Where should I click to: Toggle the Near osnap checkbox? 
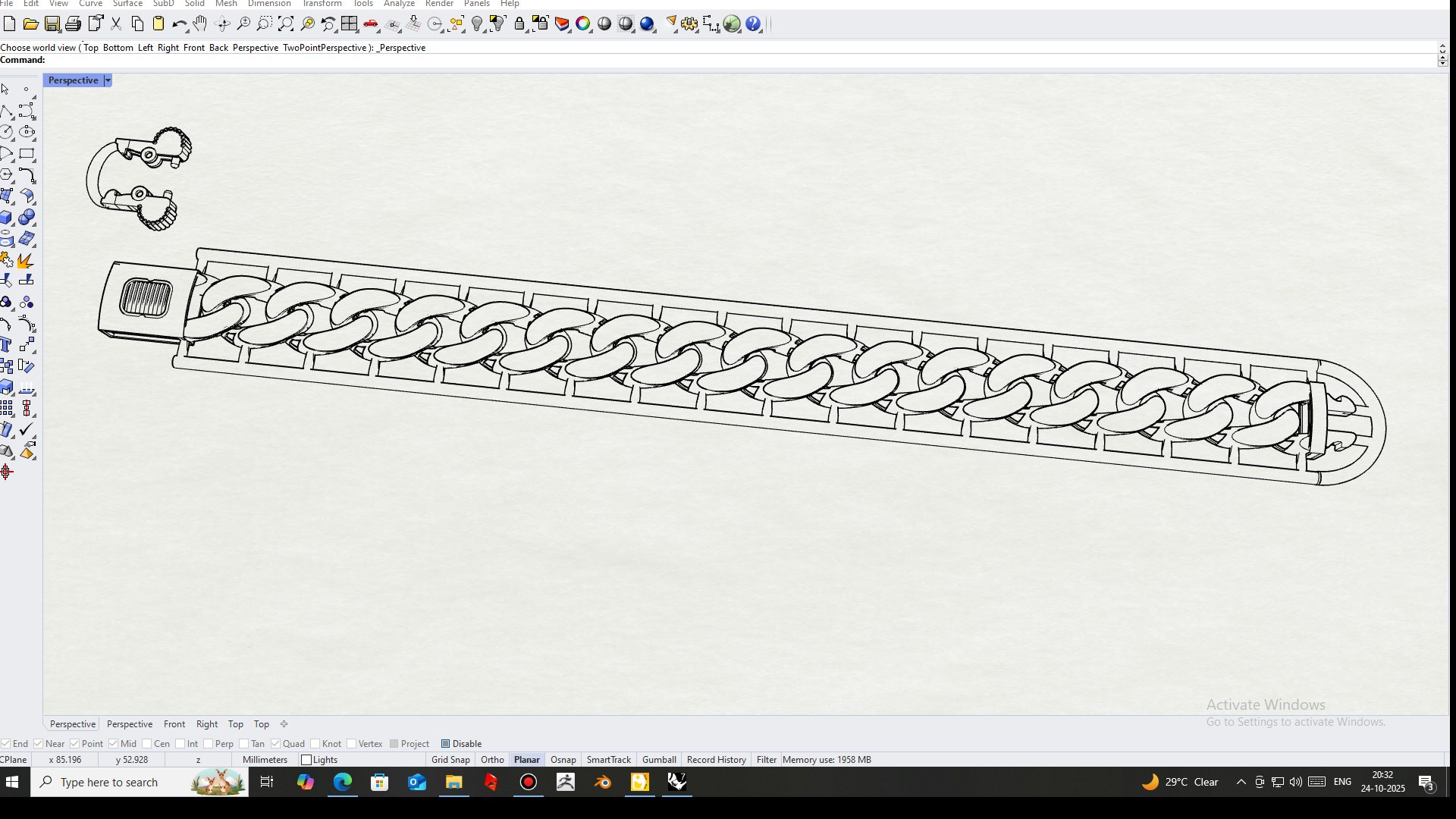39,744
